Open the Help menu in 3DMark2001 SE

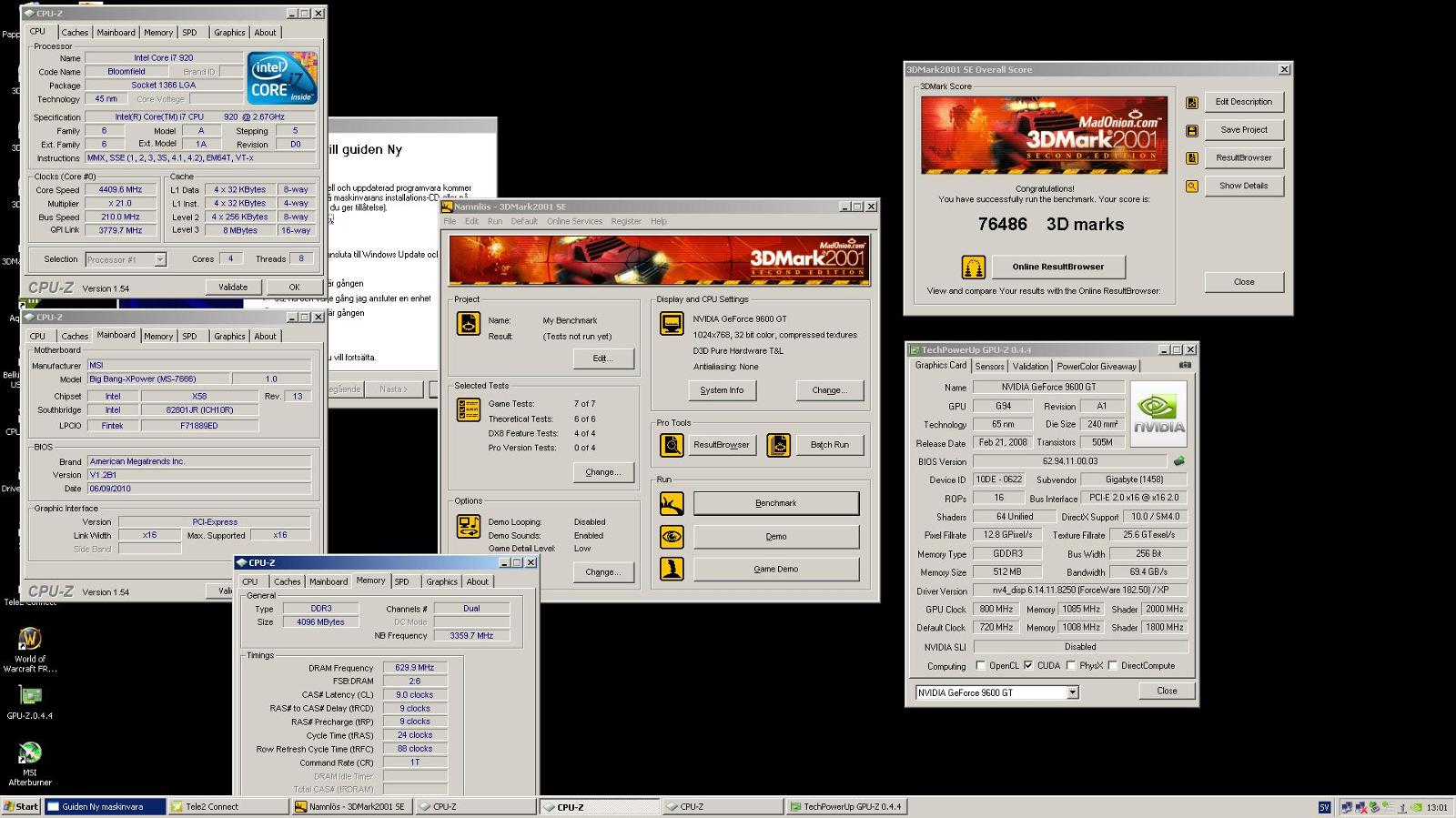(x=659, y=221)
